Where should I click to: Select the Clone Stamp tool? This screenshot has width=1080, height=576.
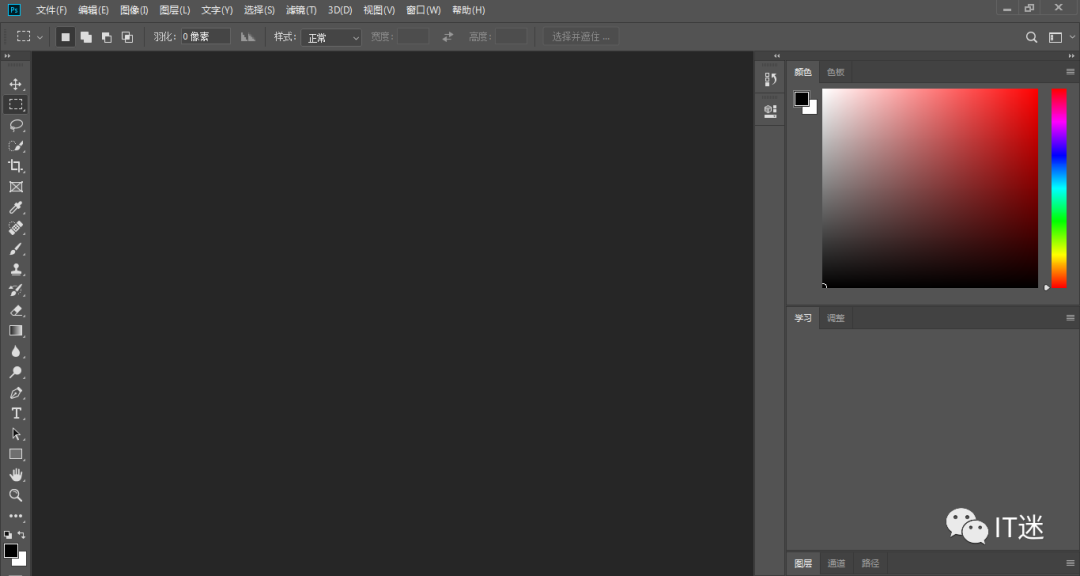tap(15, 269)
